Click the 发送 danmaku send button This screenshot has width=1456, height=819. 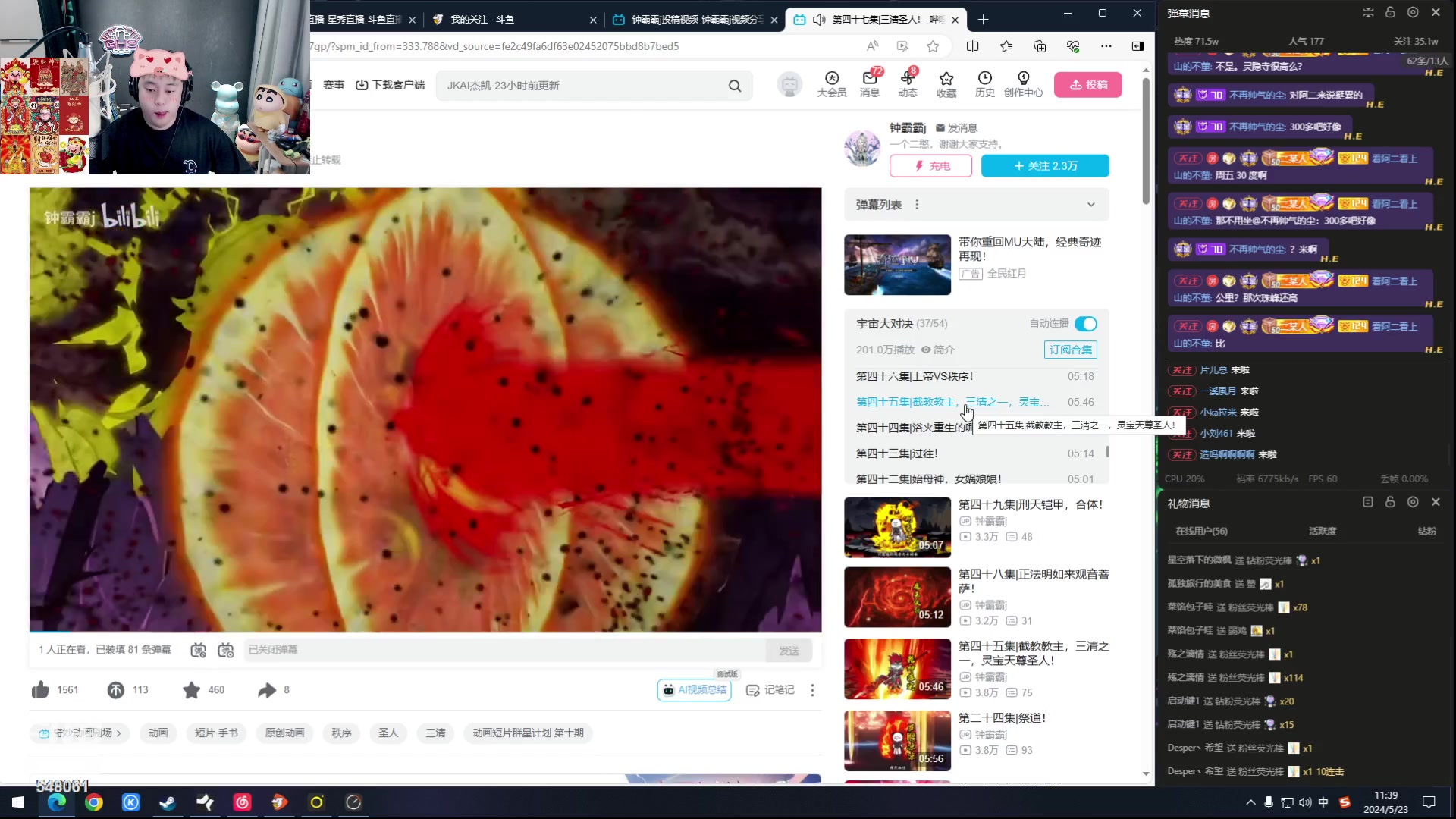[789, 651]
